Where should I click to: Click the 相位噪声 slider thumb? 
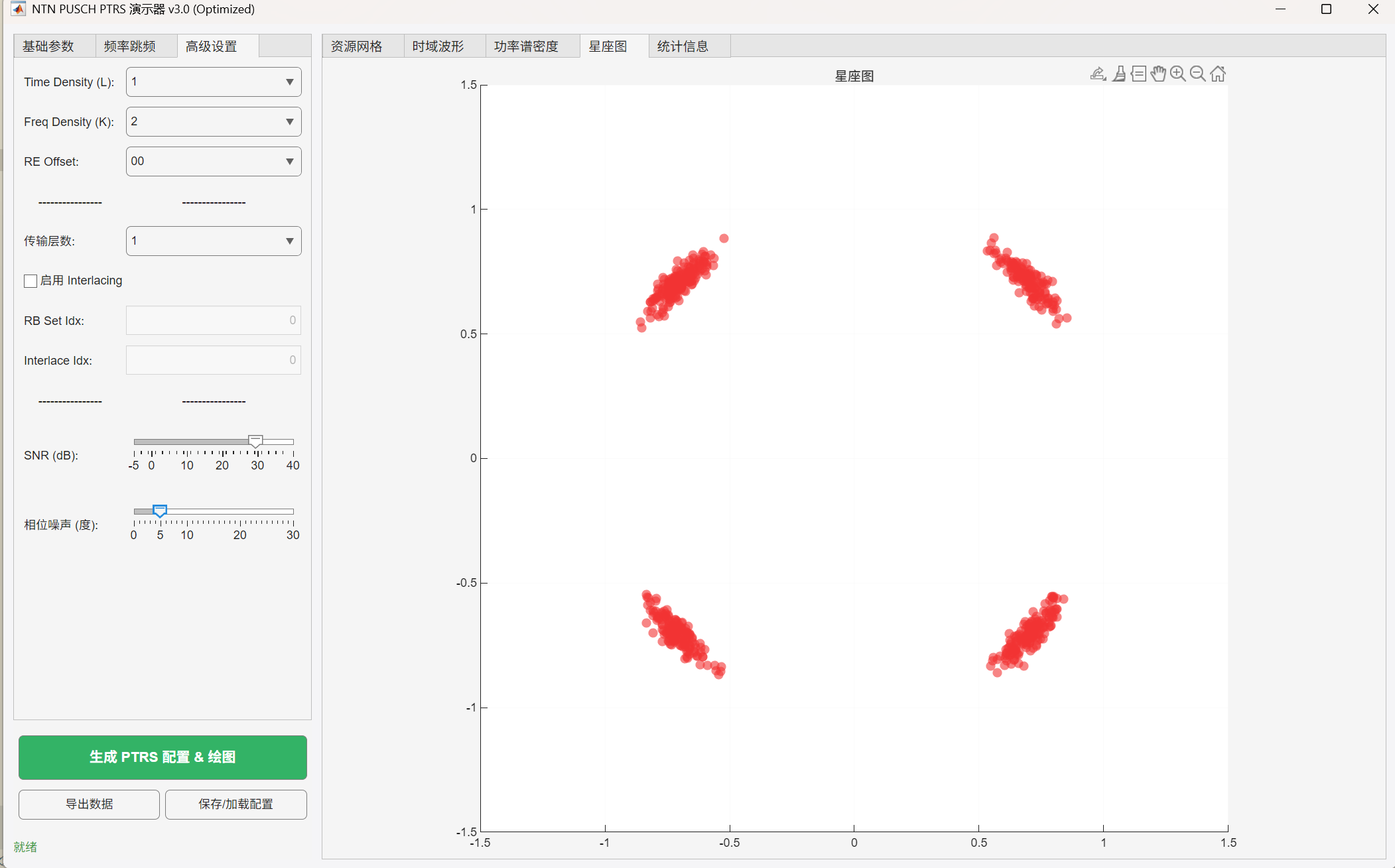159,511
